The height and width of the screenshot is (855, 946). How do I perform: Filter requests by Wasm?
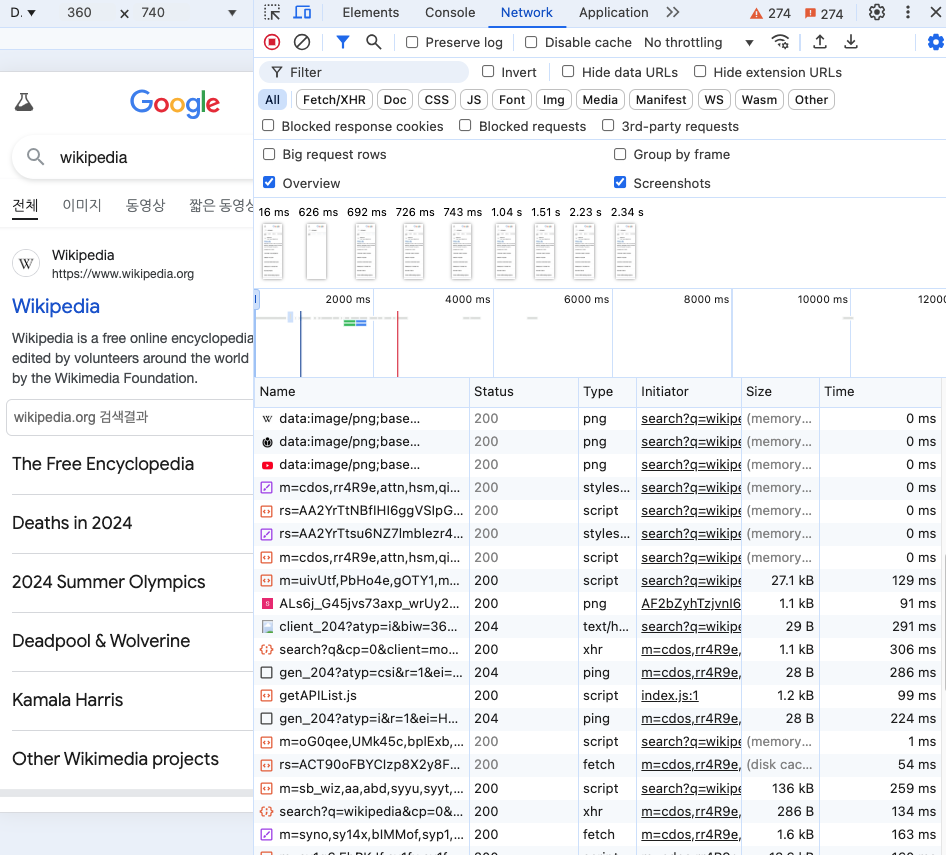tap(760, 100)
